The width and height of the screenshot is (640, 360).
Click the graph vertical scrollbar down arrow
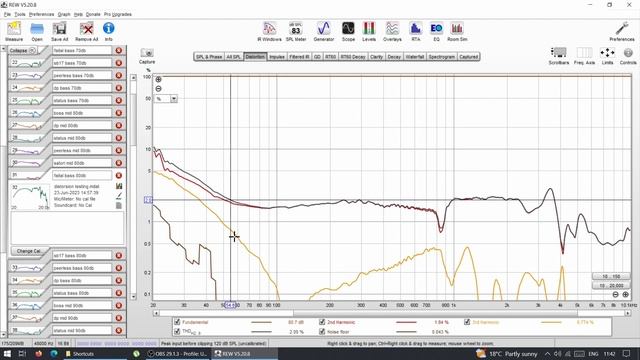tap(133, 297)
